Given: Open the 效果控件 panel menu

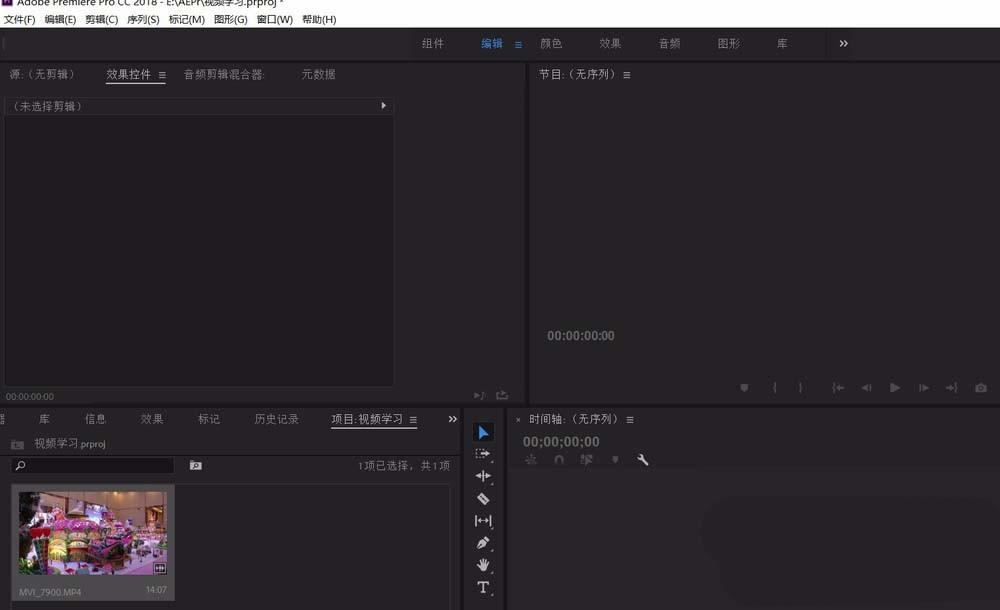Looking at the screenshot, I should point(162,74).
